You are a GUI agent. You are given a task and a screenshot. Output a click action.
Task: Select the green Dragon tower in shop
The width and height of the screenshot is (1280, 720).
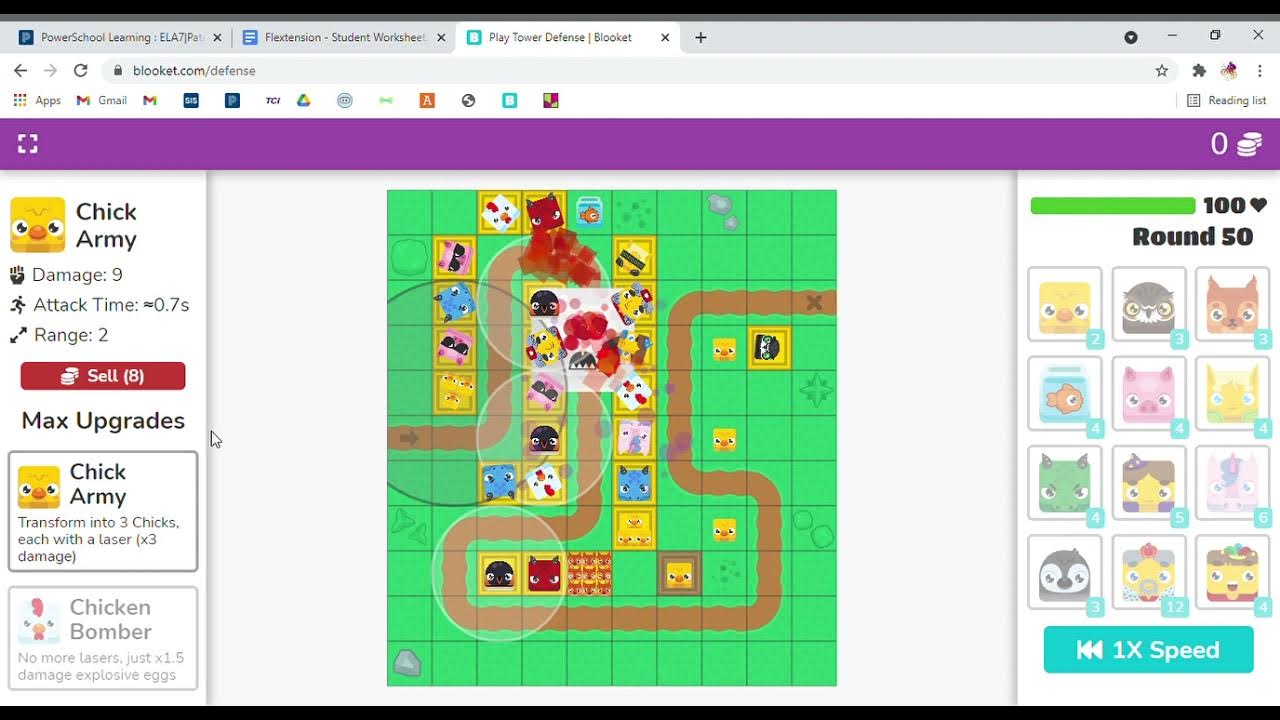(1065, 483)
